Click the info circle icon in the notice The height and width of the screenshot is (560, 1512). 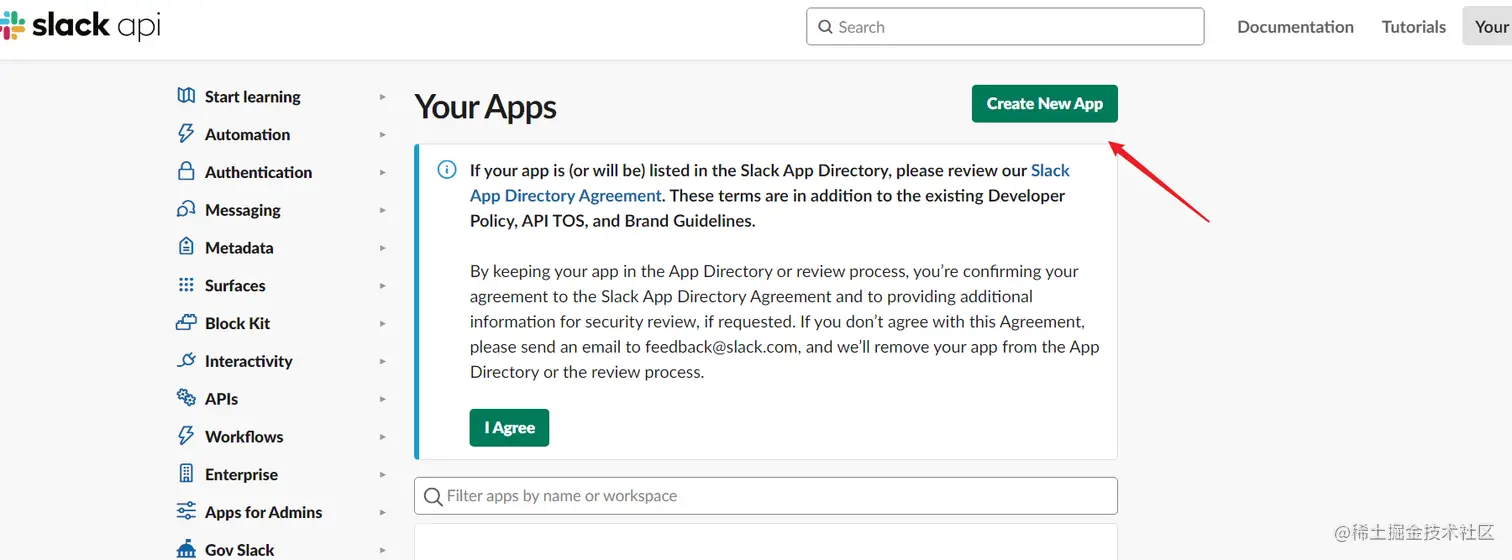pyautogui.click(x=447, y=170)
